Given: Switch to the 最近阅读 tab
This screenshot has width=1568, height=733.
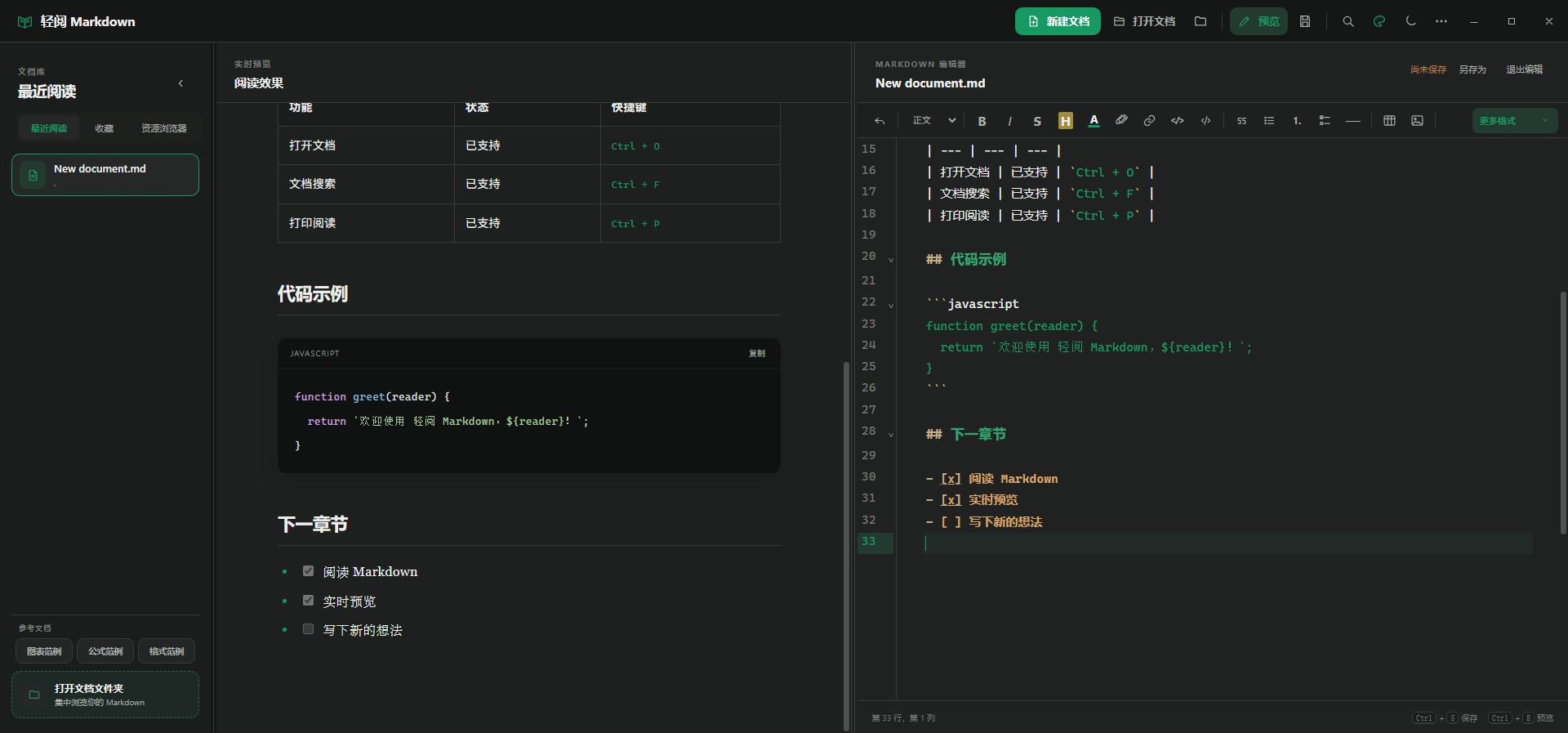Looking at the screenshot, I should tap(49, 128).
